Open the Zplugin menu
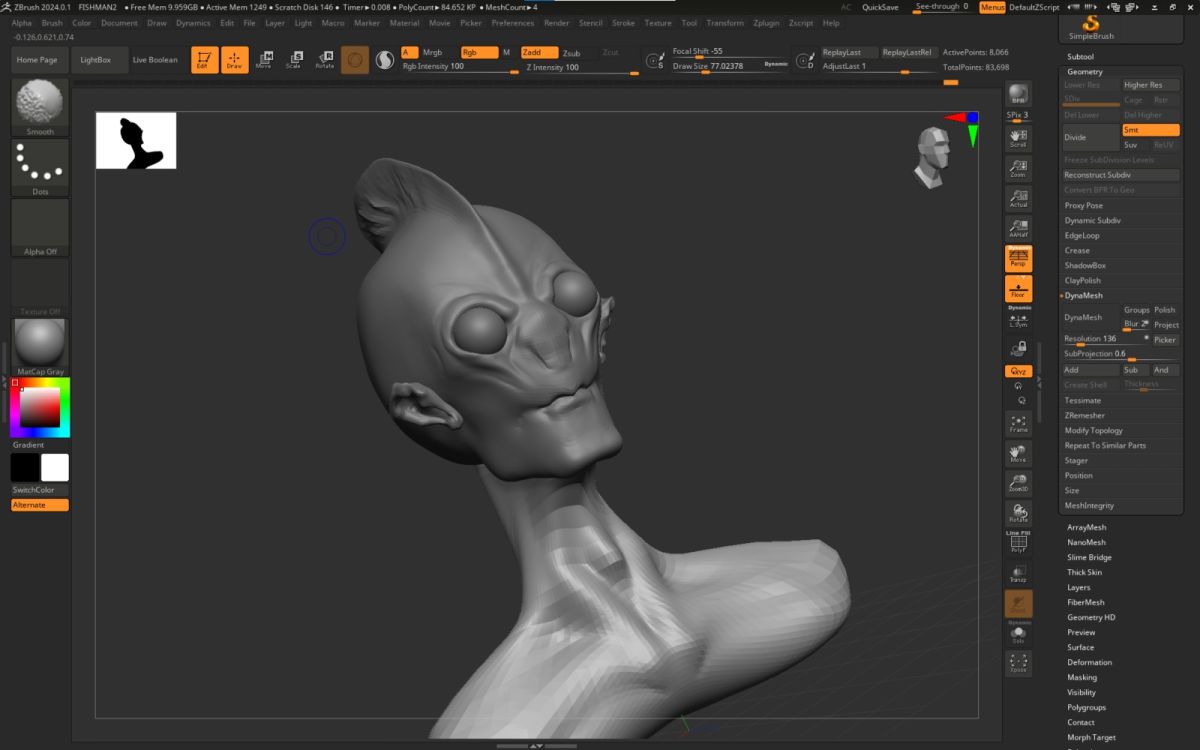 point(766,22)
